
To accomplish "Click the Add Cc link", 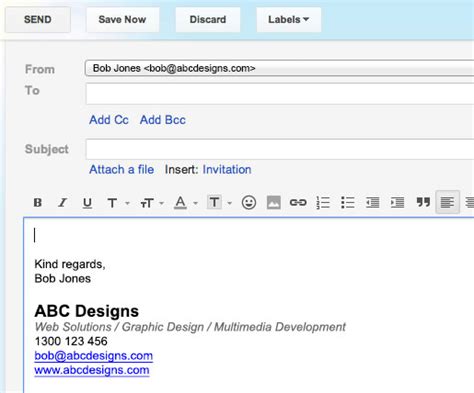I will pos(109,120).
